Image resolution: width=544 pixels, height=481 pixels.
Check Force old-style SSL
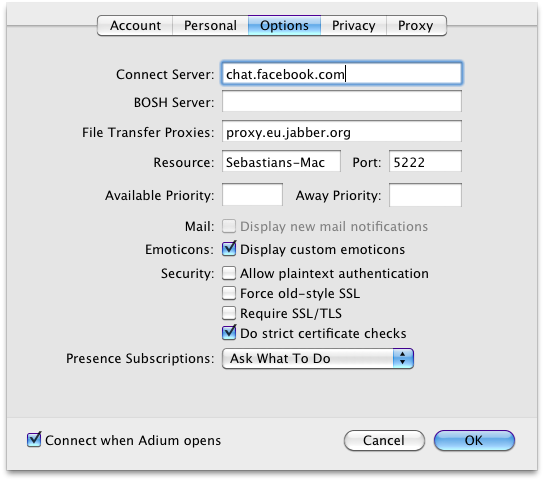pyautogui.click(x=229, y=293)
